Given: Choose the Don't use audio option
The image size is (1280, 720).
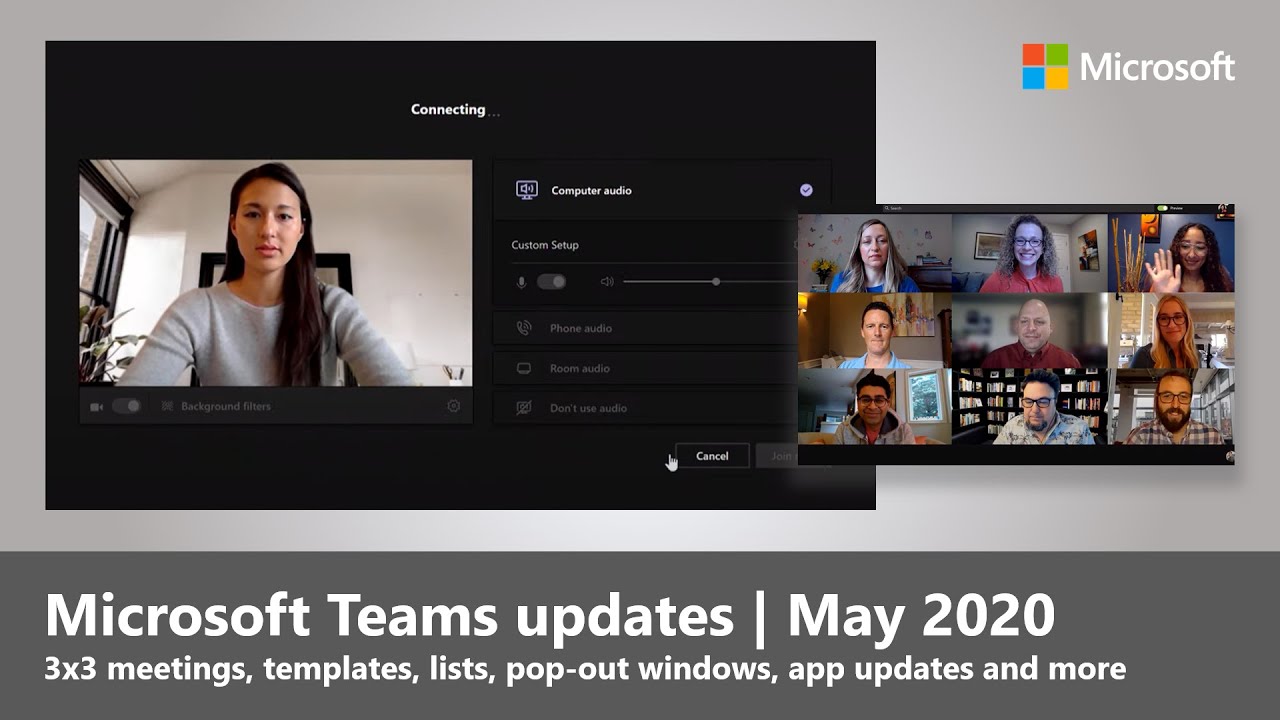Looking at the screenshot, I should 645,408.
